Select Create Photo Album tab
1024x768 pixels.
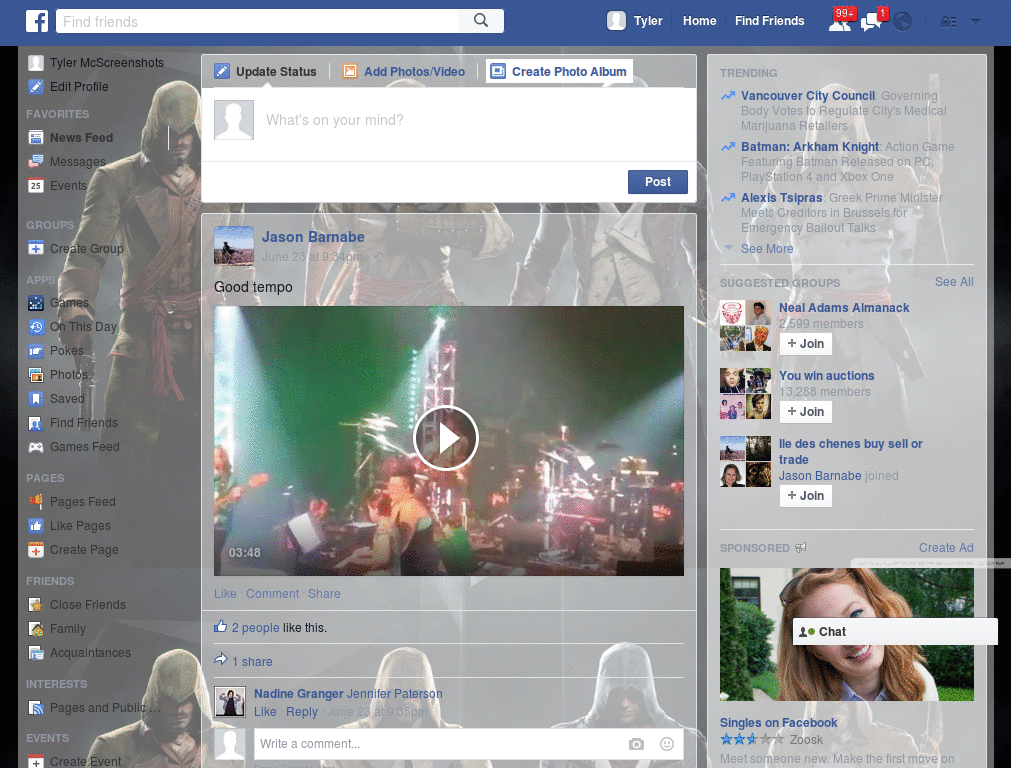coord(559,71)
